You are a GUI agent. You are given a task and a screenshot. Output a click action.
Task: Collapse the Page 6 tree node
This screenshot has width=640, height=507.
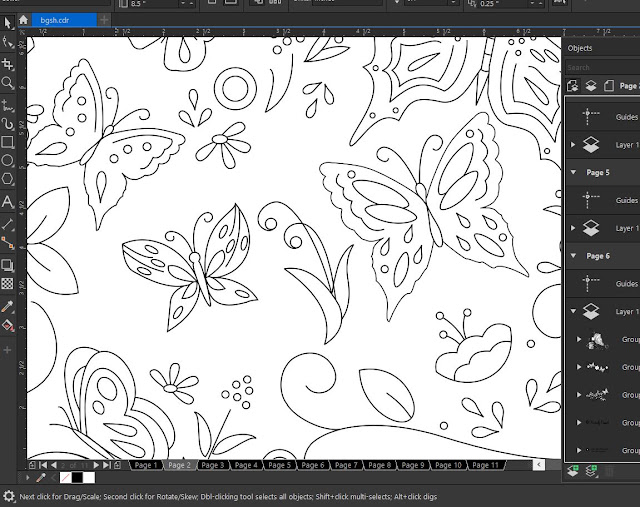pos(573,256)
